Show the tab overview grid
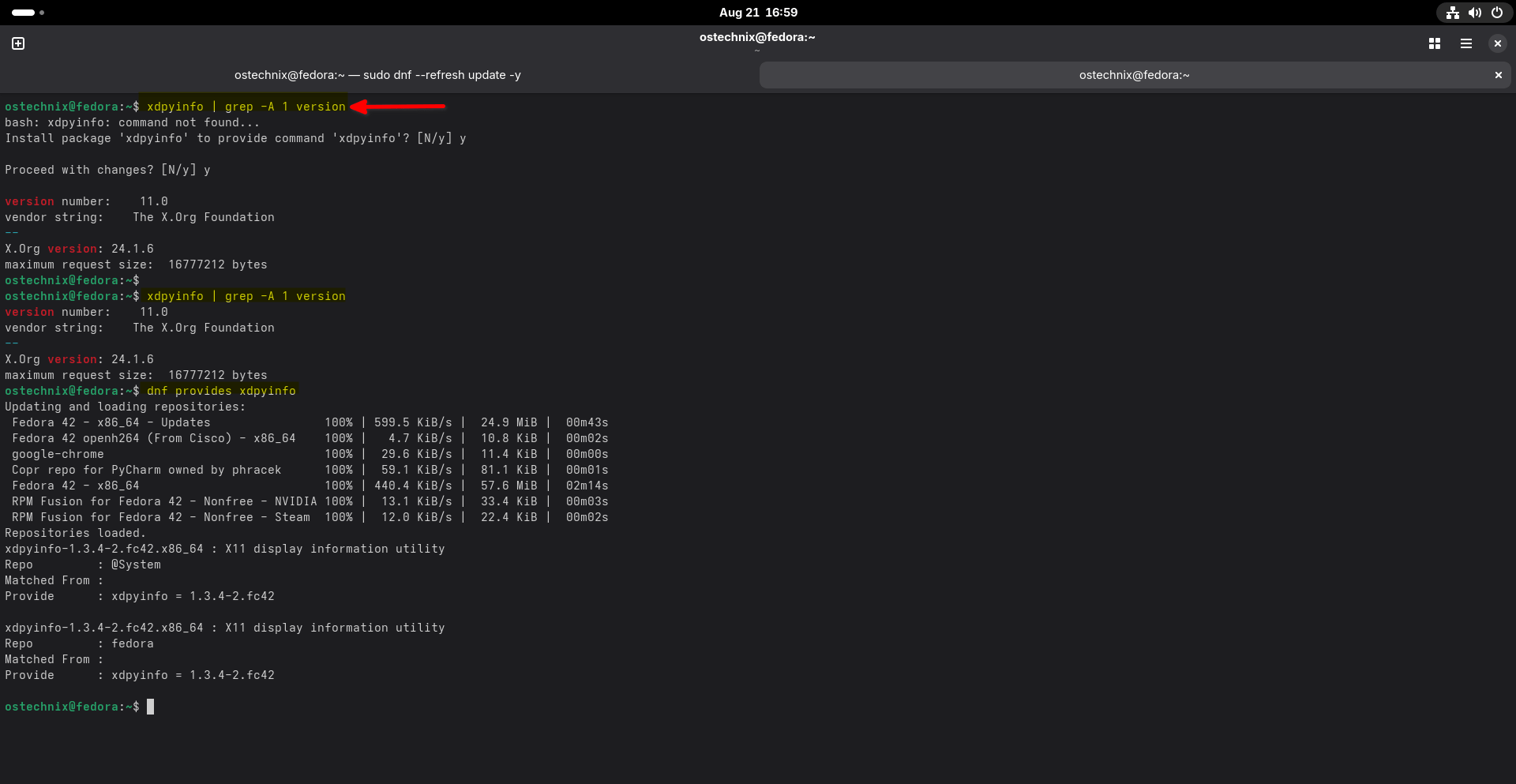This screenshot has width=1516, height=784. click(x=1434, y=43)
